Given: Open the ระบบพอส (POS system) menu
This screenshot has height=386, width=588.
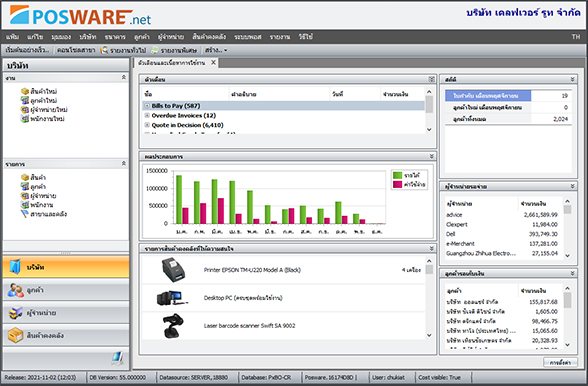Looking at the screenshot, I should (x=248, y=37).
